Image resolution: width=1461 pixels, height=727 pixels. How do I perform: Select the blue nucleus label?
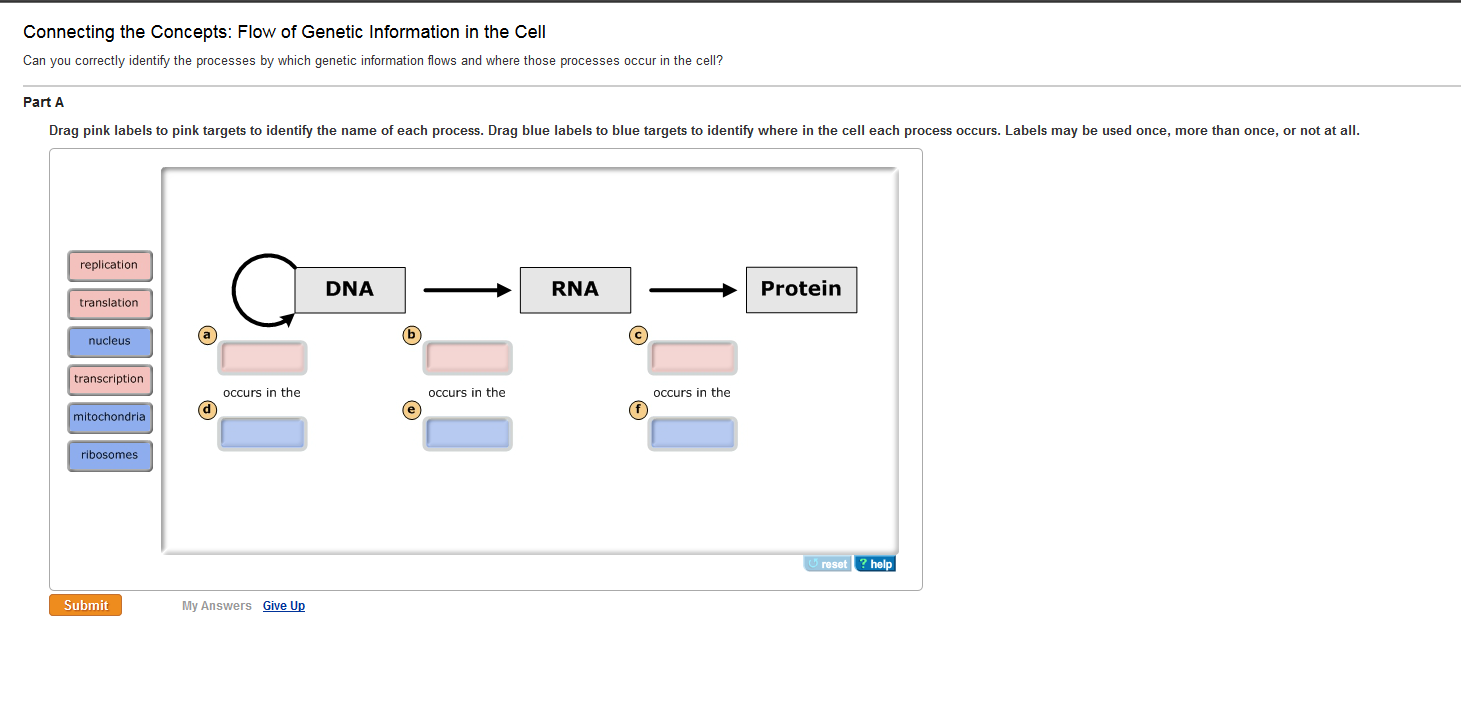110,341
